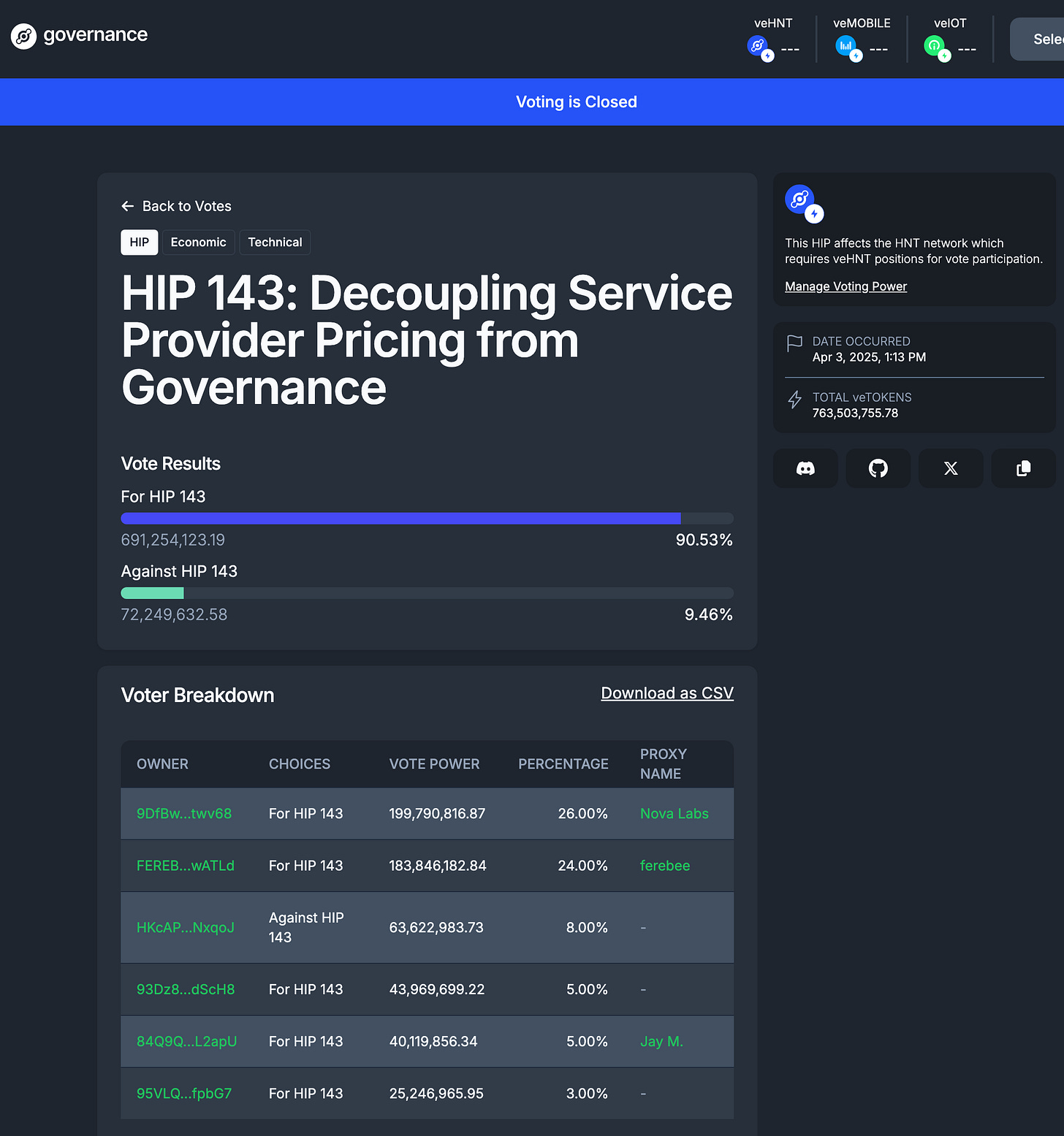The width and height of the screenshot is (1064, 1136).
Task: Click the partially visible Select button
Action: (1037, 39)
